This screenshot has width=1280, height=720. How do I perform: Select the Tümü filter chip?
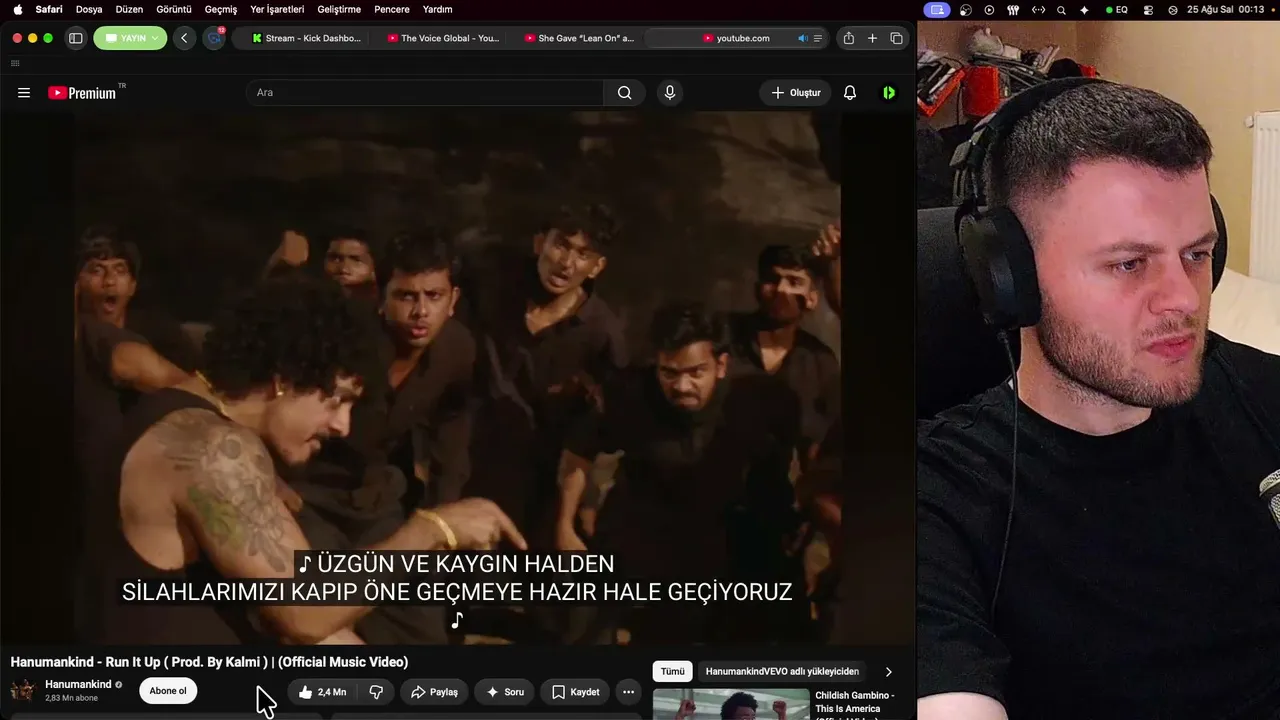673,672
